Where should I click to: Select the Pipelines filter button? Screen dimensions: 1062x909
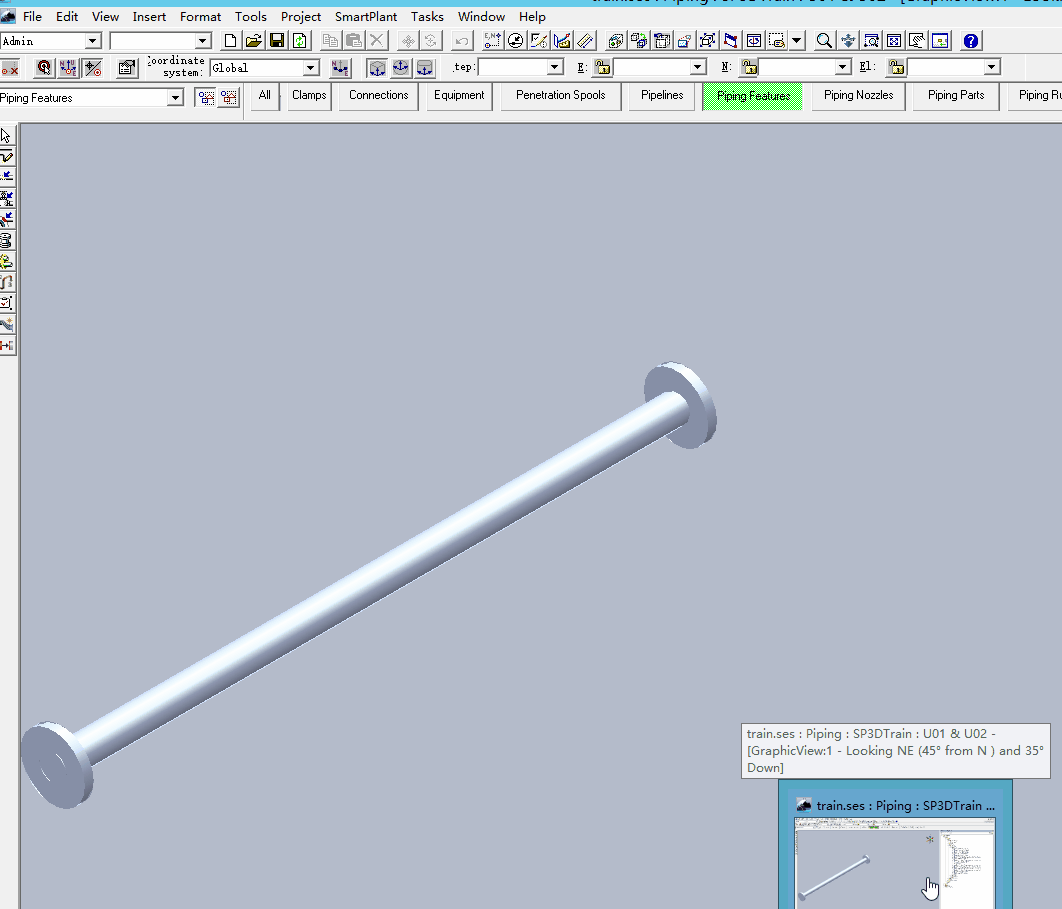pos(662,96)
